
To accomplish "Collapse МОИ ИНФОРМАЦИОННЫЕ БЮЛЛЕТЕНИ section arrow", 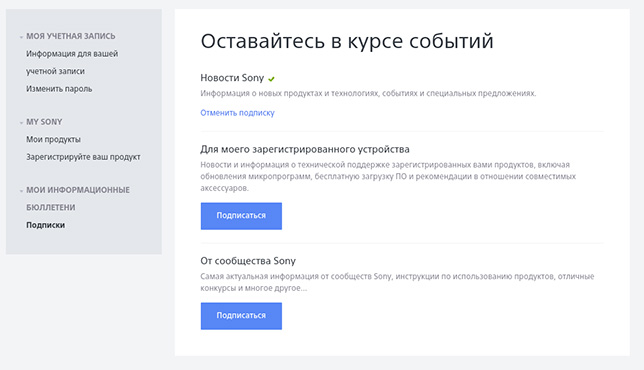I will tap(21, 191).
